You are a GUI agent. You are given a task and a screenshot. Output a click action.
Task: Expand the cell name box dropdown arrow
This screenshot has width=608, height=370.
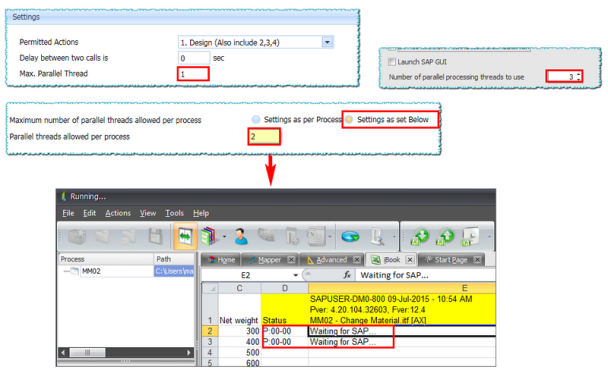[295, 275]
